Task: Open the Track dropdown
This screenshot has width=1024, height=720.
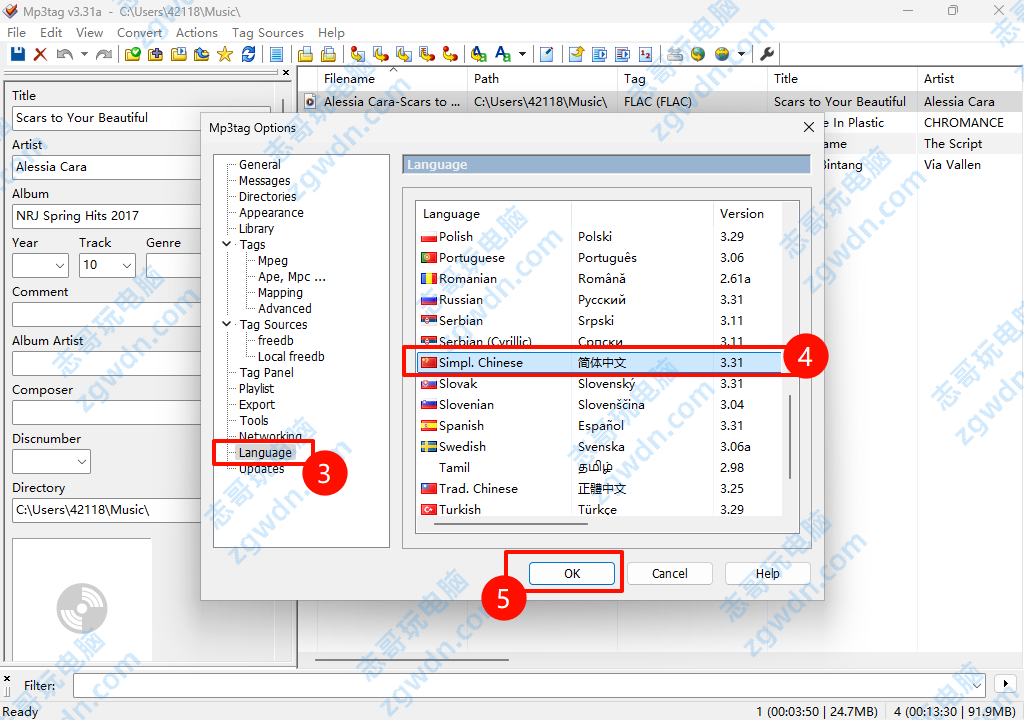Action: [x=127, y=265]
